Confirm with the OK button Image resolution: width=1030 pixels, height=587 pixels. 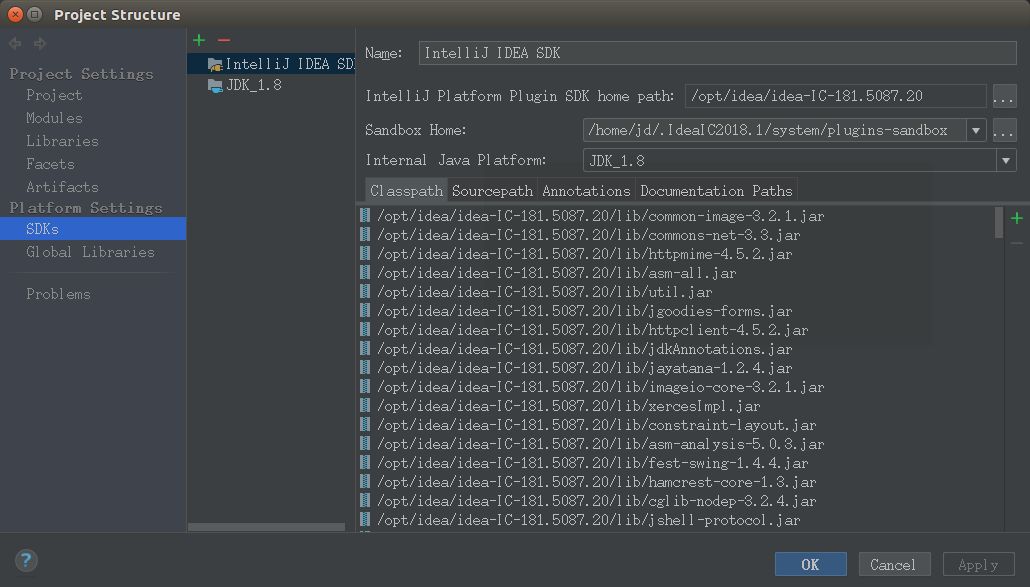(810, 565)
